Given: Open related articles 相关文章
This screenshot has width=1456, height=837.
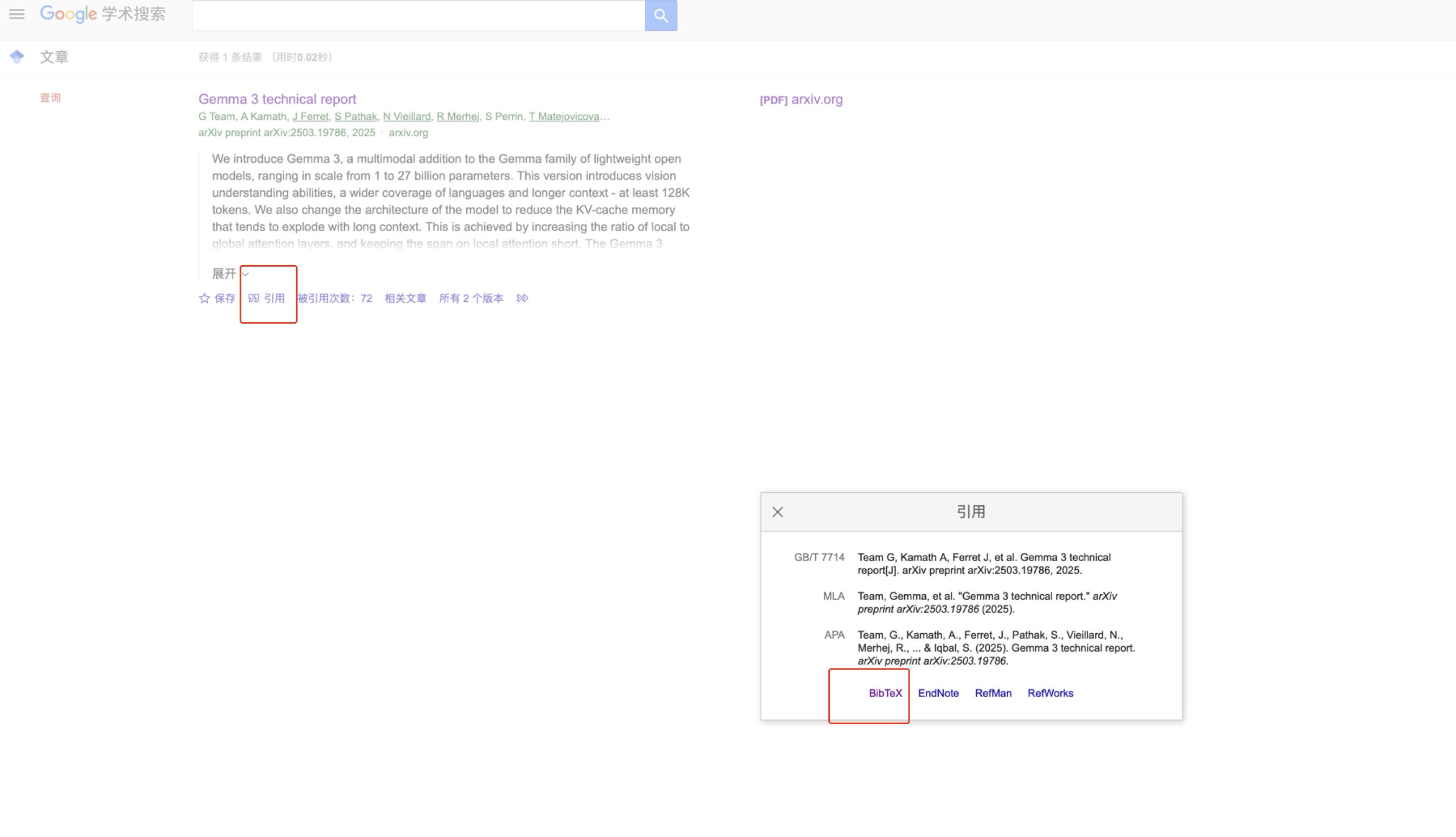Looking at the screenshot, I should coord(405,298).
